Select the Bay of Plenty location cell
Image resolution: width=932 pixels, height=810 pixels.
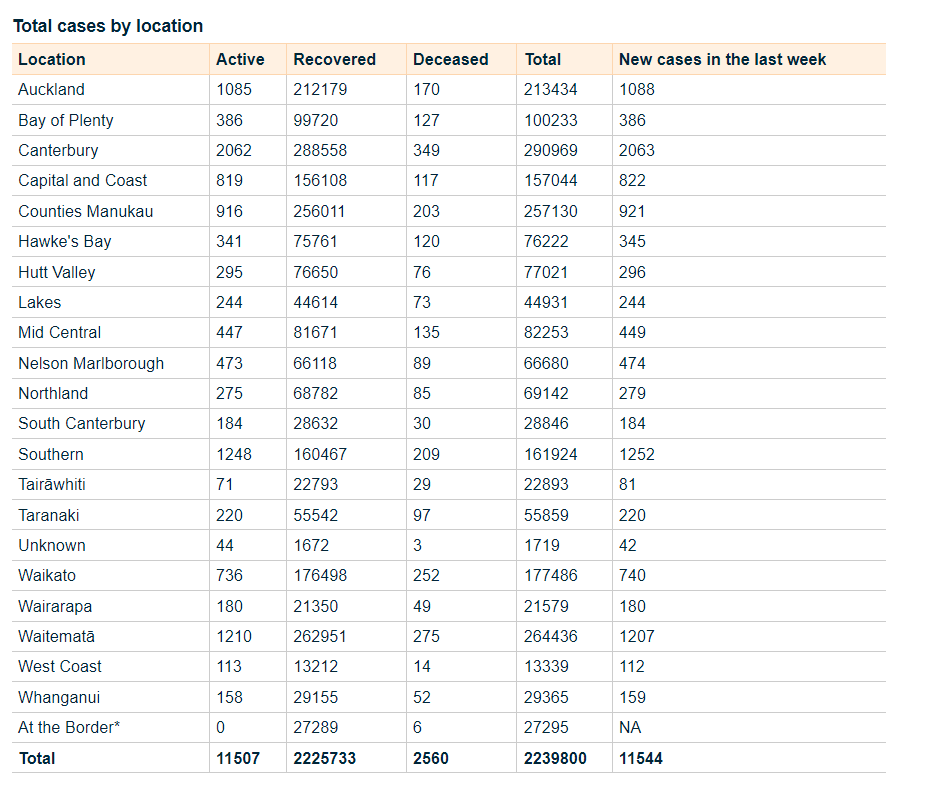pos(65,120)
